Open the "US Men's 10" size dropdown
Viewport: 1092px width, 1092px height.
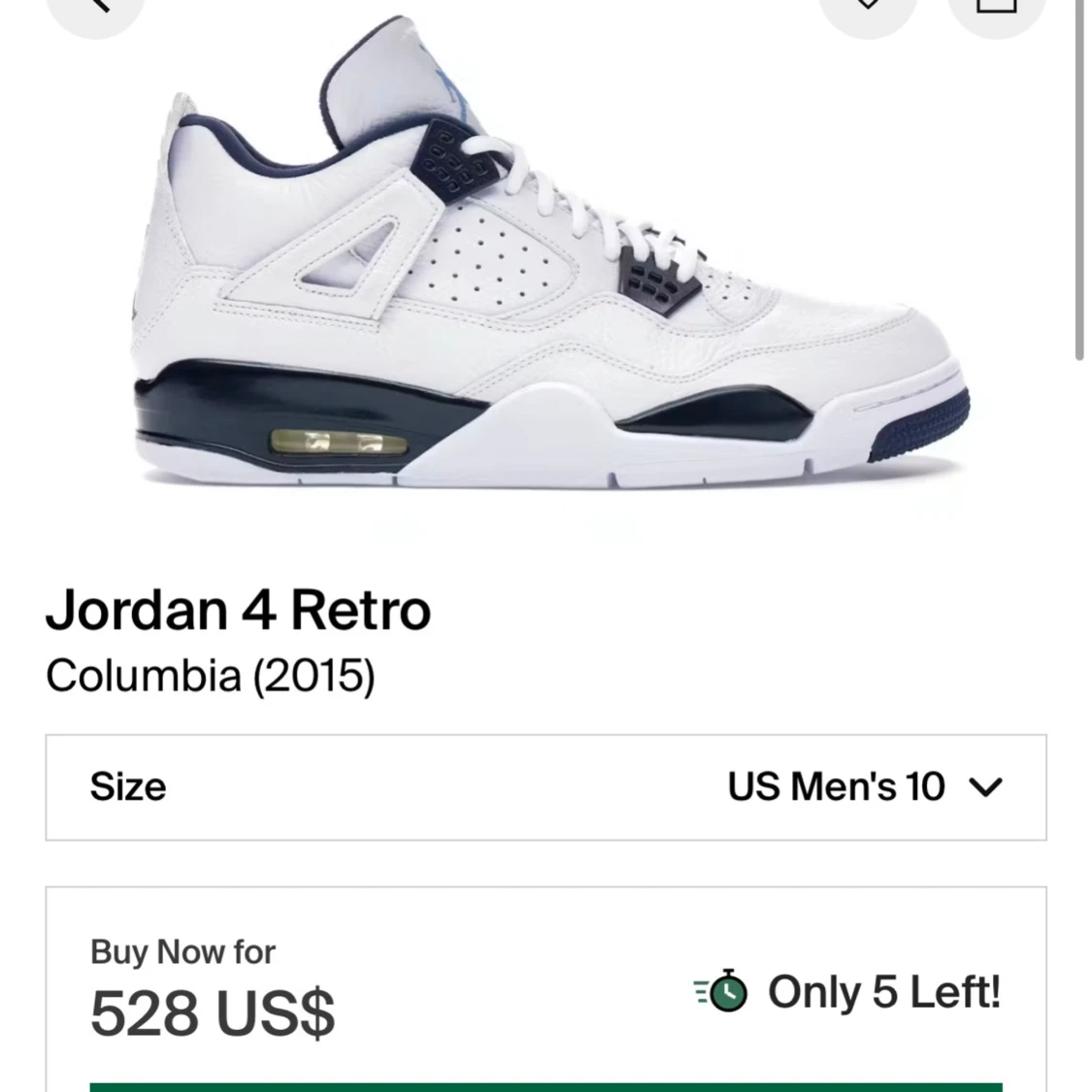point(837,787)
